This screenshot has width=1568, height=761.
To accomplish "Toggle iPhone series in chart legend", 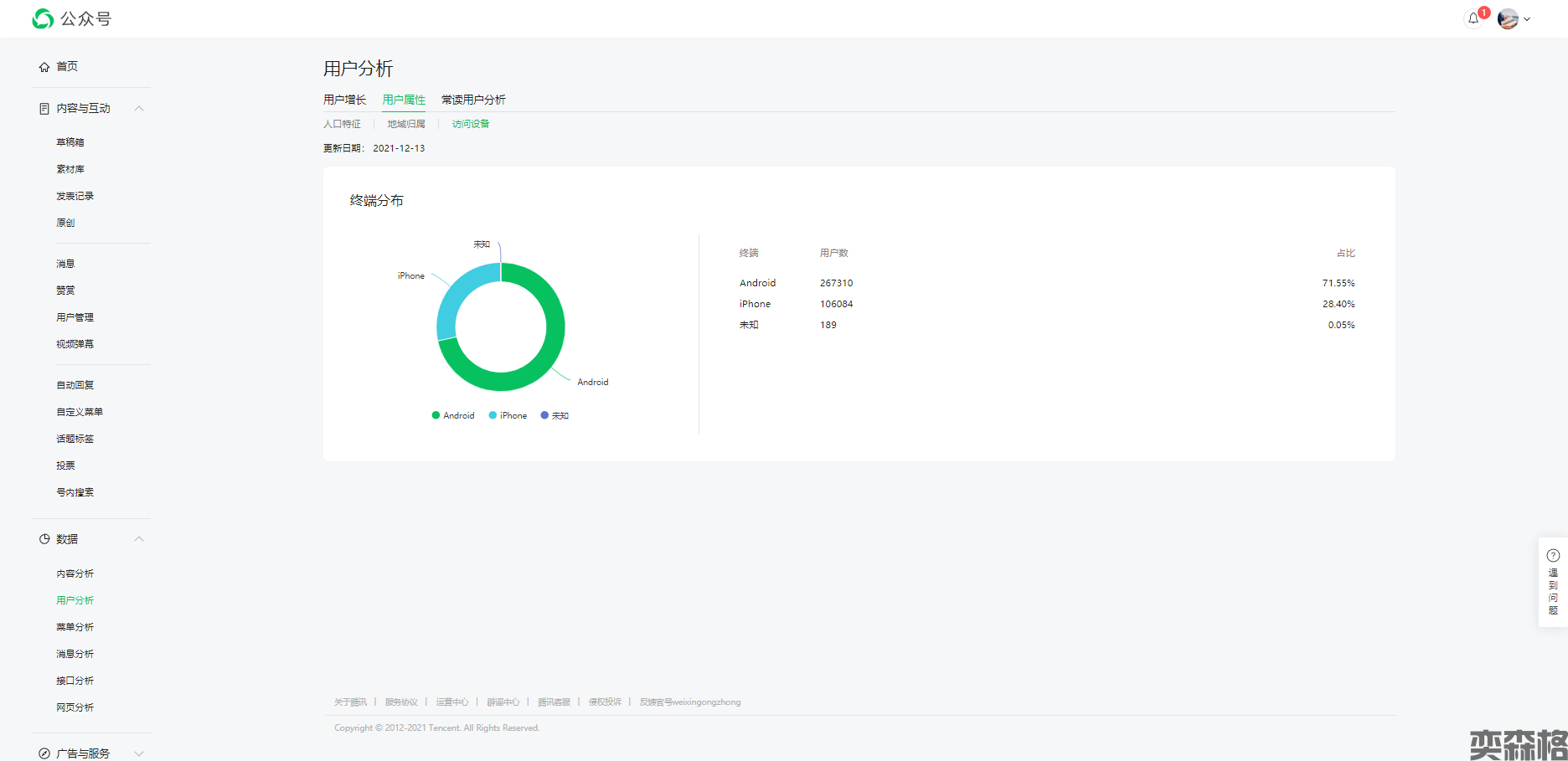I will click(508, 415).
